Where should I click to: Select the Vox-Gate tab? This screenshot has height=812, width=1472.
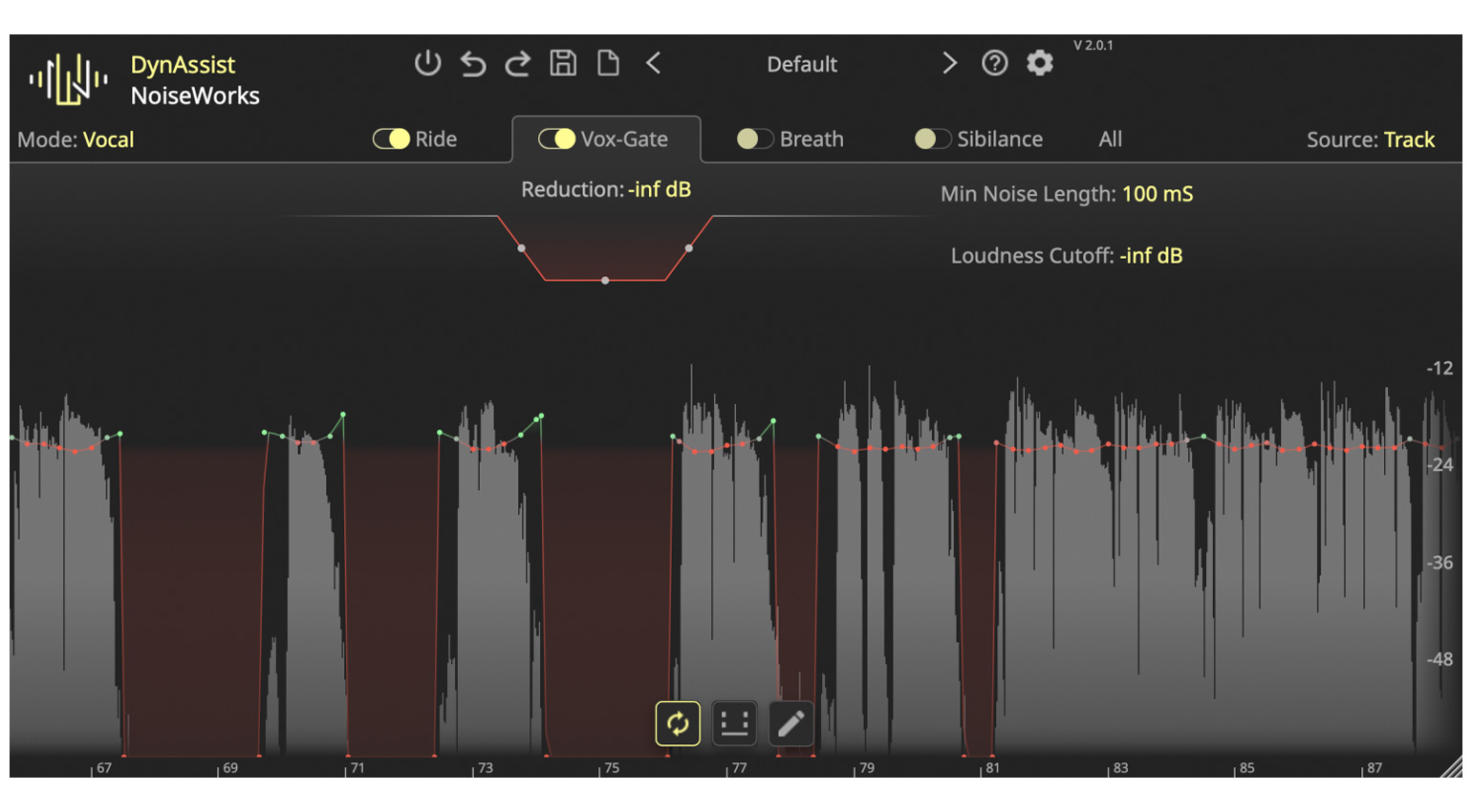623,139
